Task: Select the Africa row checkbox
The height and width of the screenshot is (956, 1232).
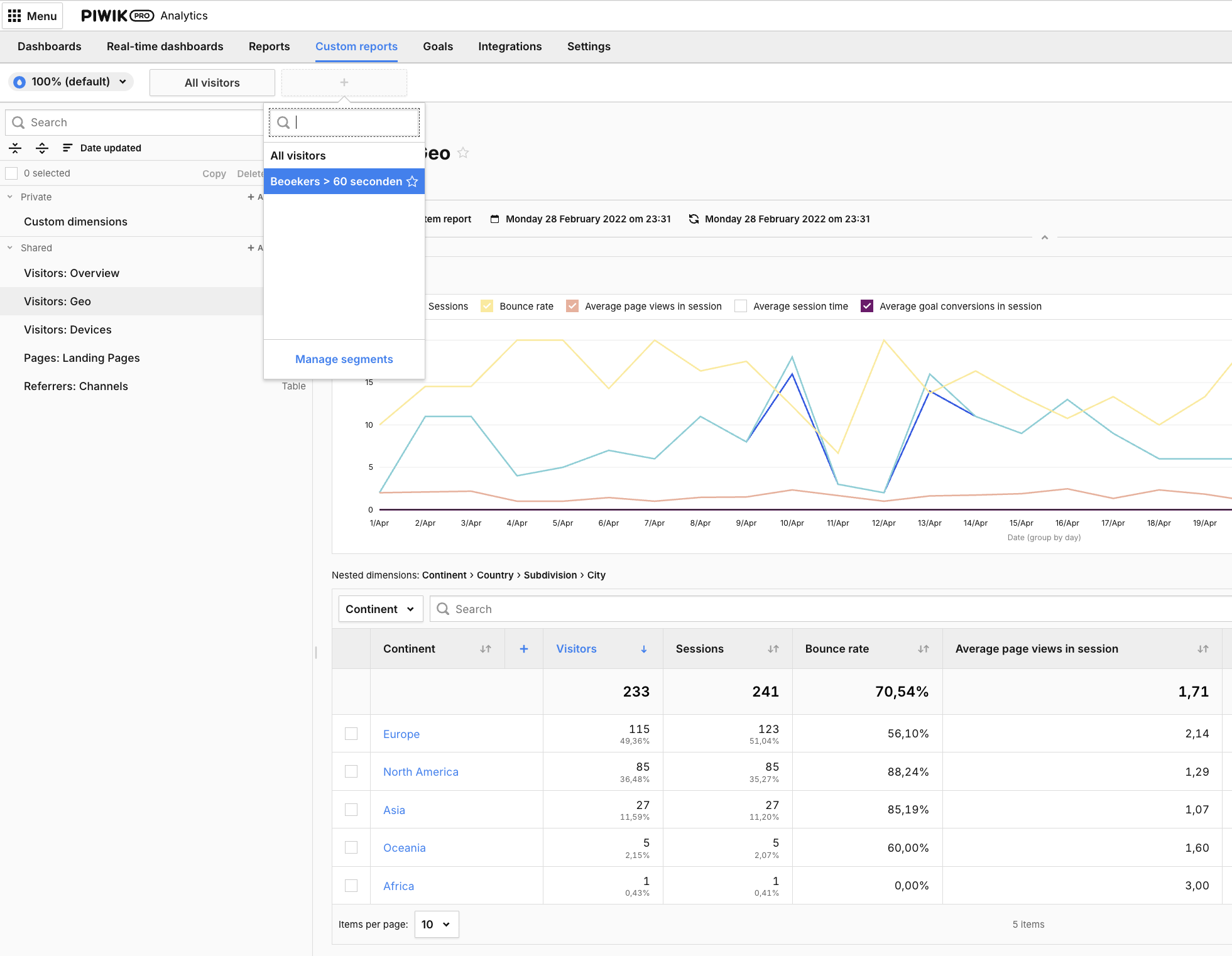Action: coord(351,886)
